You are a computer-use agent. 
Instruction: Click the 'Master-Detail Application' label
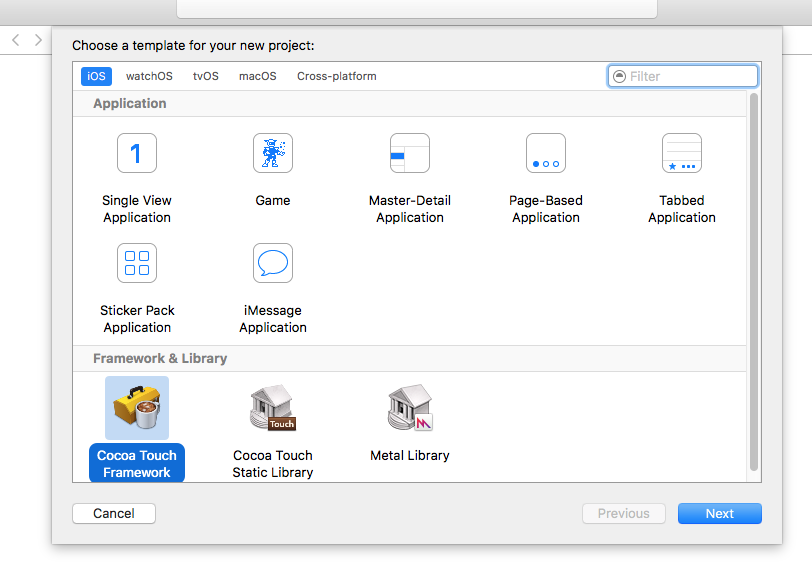[410, 209]
